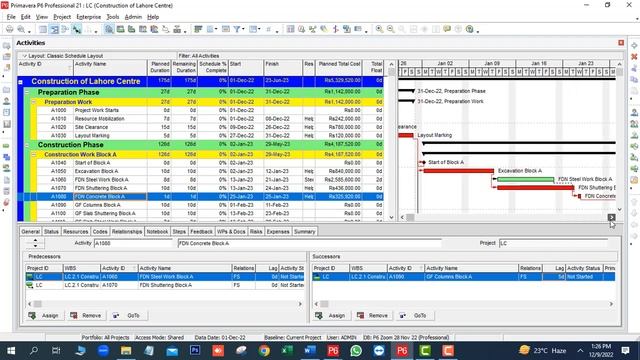
Task: Collapse the Construction Phase group
Action: pos(27,145)
